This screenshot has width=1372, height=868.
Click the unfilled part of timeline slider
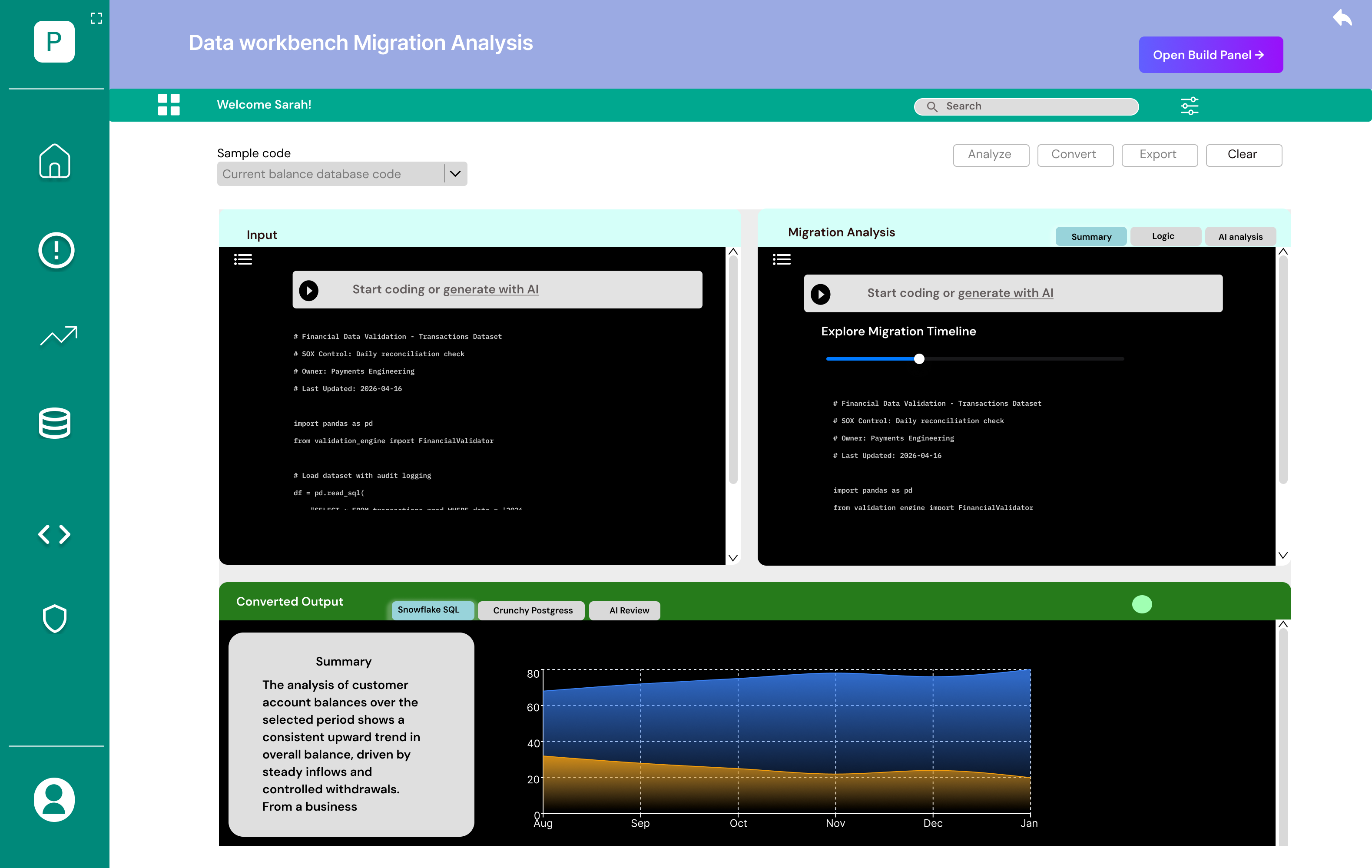tap(1024, 358)
